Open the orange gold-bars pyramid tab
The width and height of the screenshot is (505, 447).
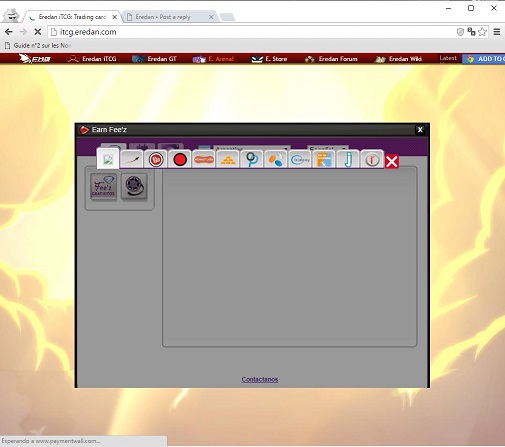point(228,160)
